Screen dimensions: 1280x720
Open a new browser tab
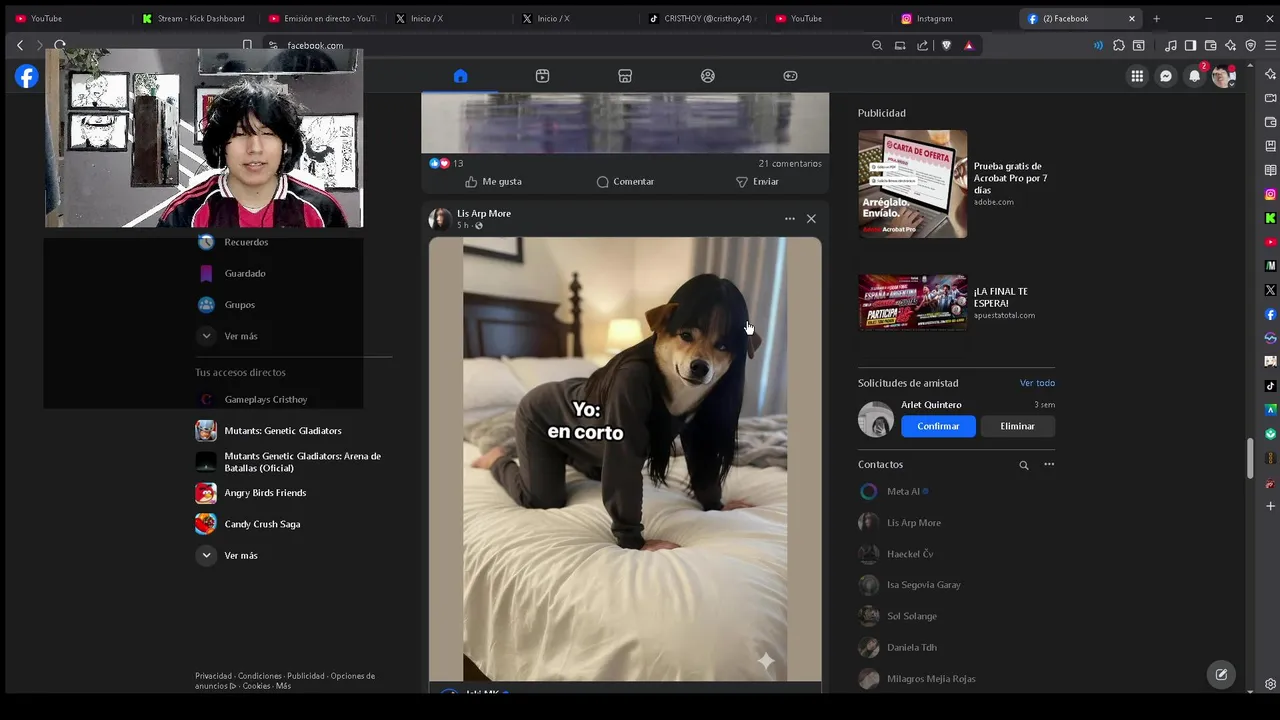1157,18
